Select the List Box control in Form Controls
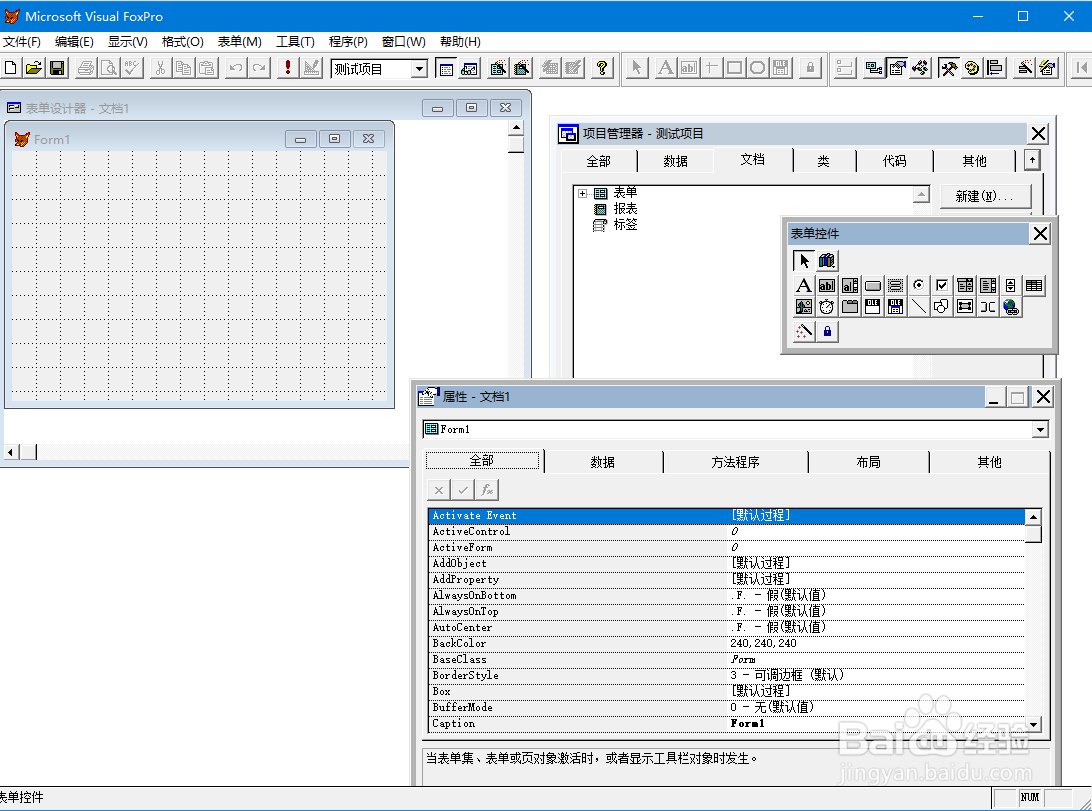Viewport: 1092px width, 811px height. [x=988, y=285]
